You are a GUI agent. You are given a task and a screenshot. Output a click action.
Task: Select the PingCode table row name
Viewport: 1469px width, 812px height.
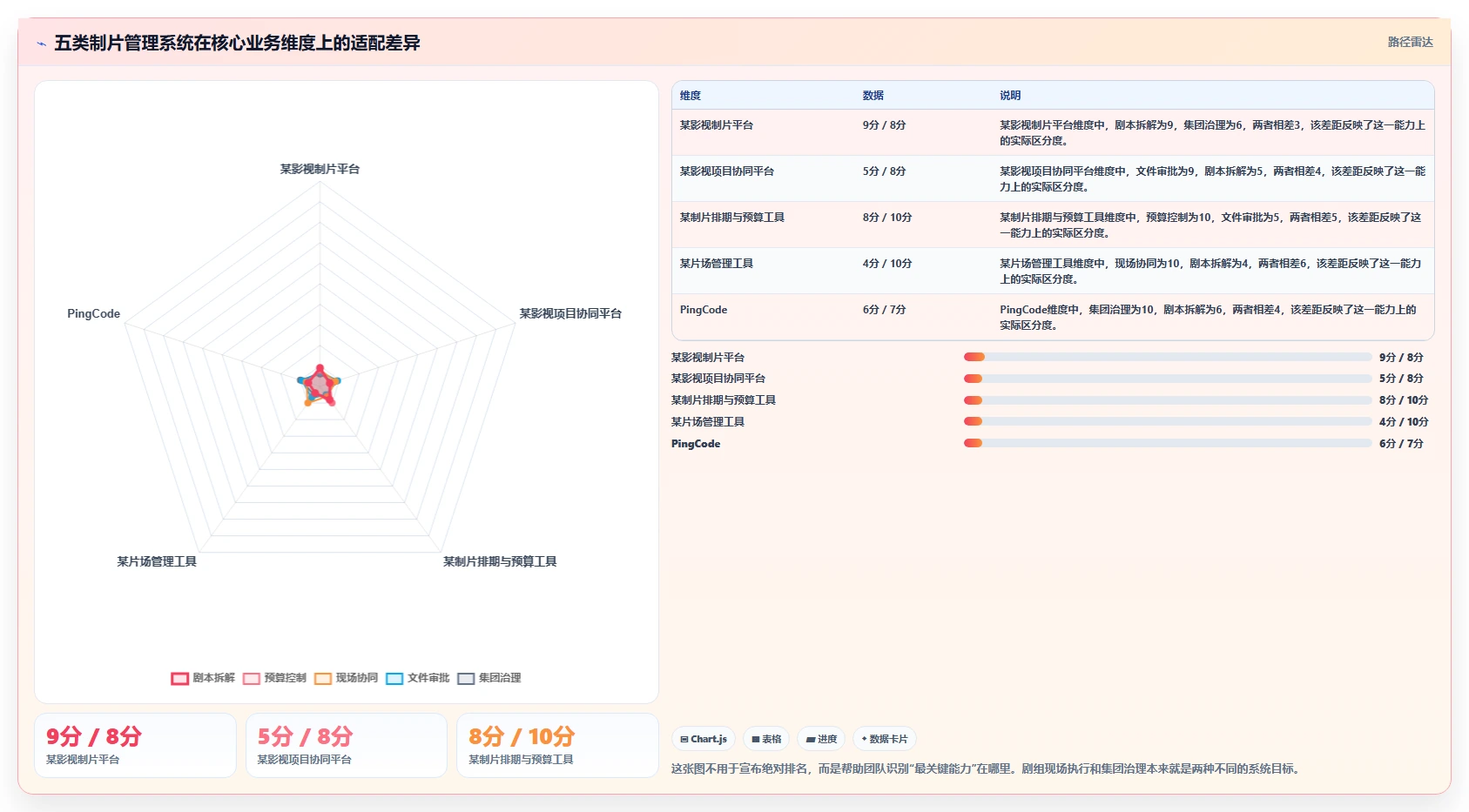(x=704, y=310)
